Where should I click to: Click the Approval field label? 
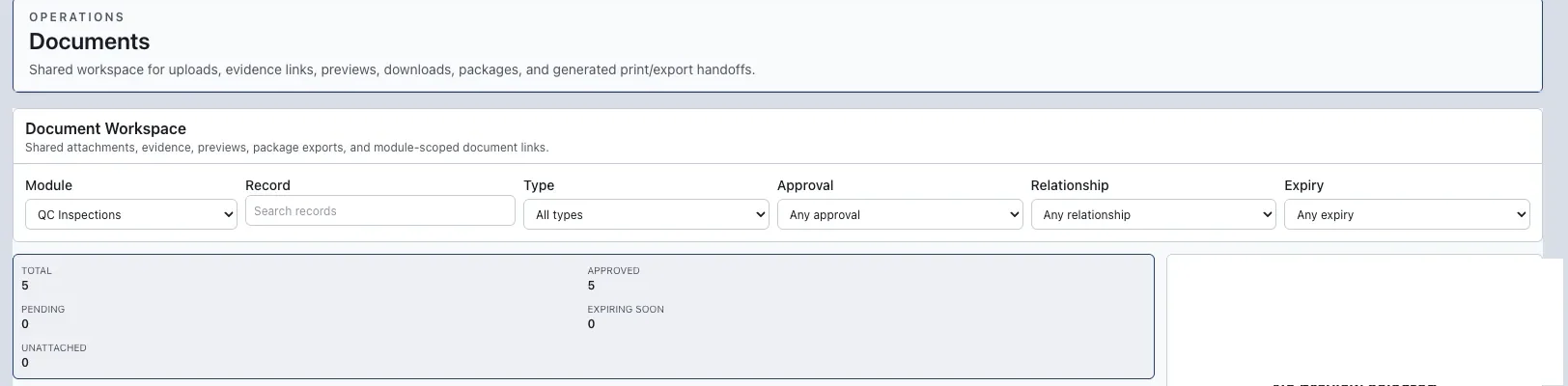click(805, 185)
